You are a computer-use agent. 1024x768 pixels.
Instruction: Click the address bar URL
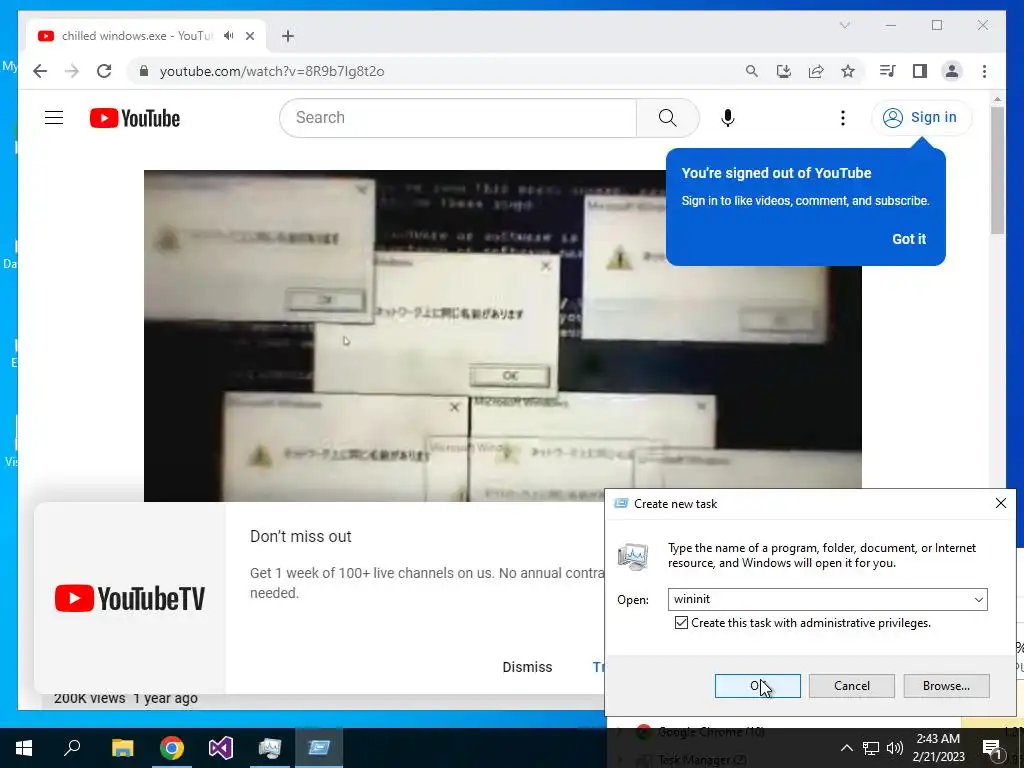click(x=272, y=71)
